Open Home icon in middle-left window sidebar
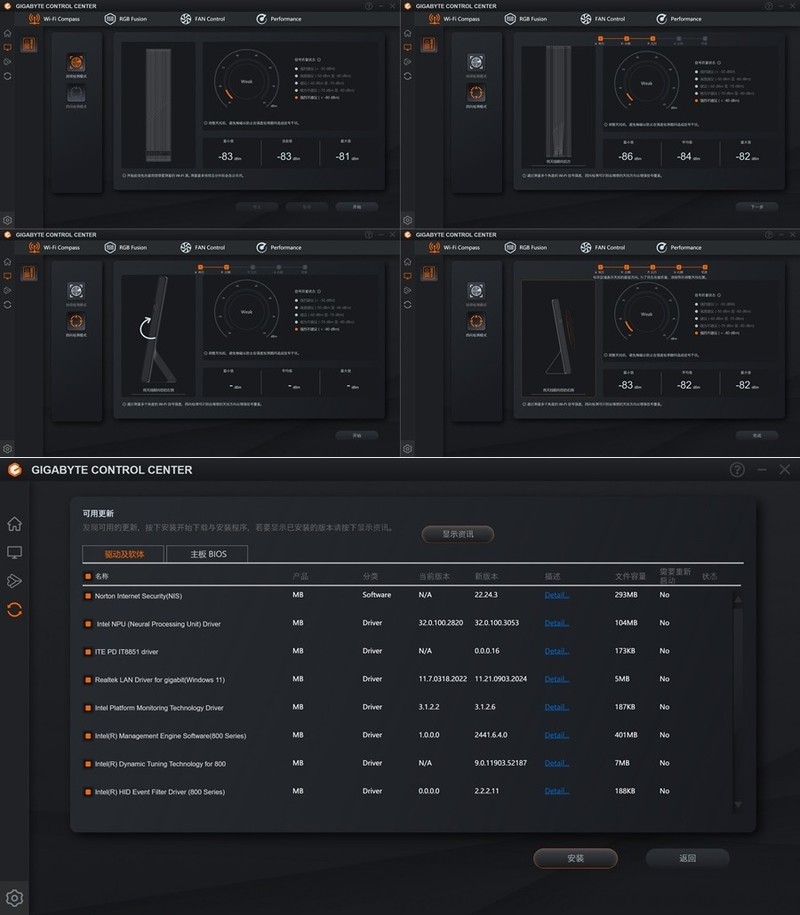Screen dimensions: 800x915 pos(8,262)
